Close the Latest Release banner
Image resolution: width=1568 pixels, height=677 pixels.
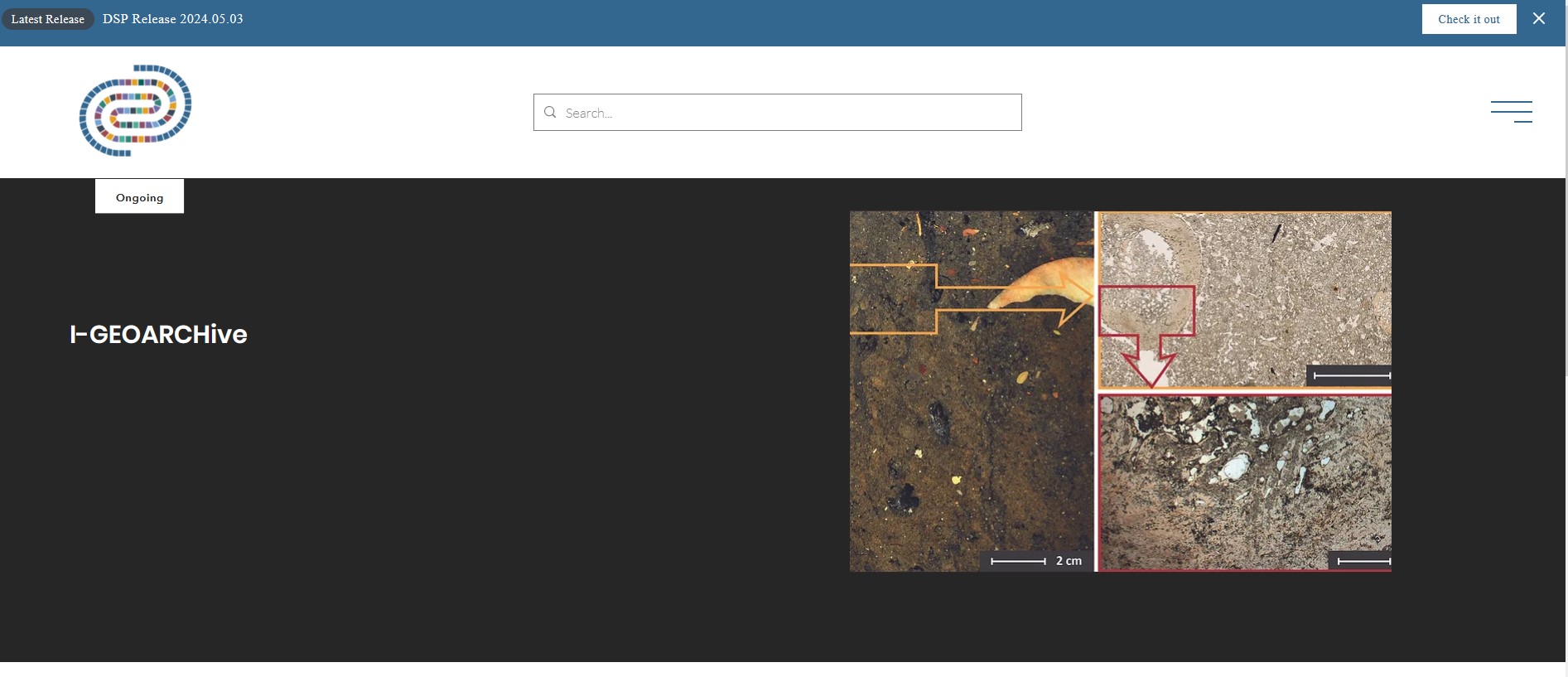click(x=1538, y=18)
